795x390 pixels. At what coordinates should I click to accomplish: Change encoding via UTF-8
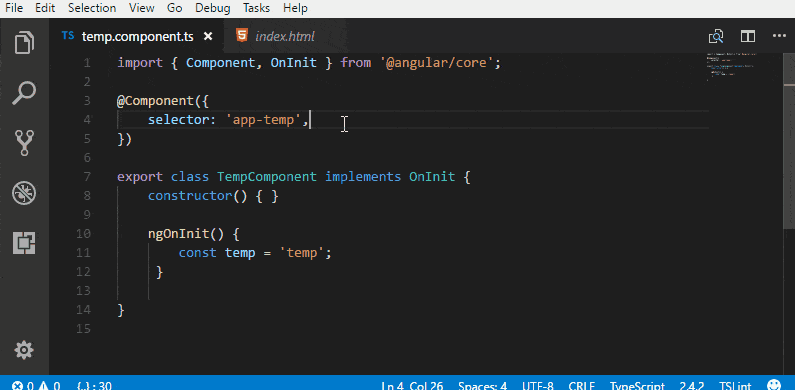pyautogui.click(x=537, y=386)
